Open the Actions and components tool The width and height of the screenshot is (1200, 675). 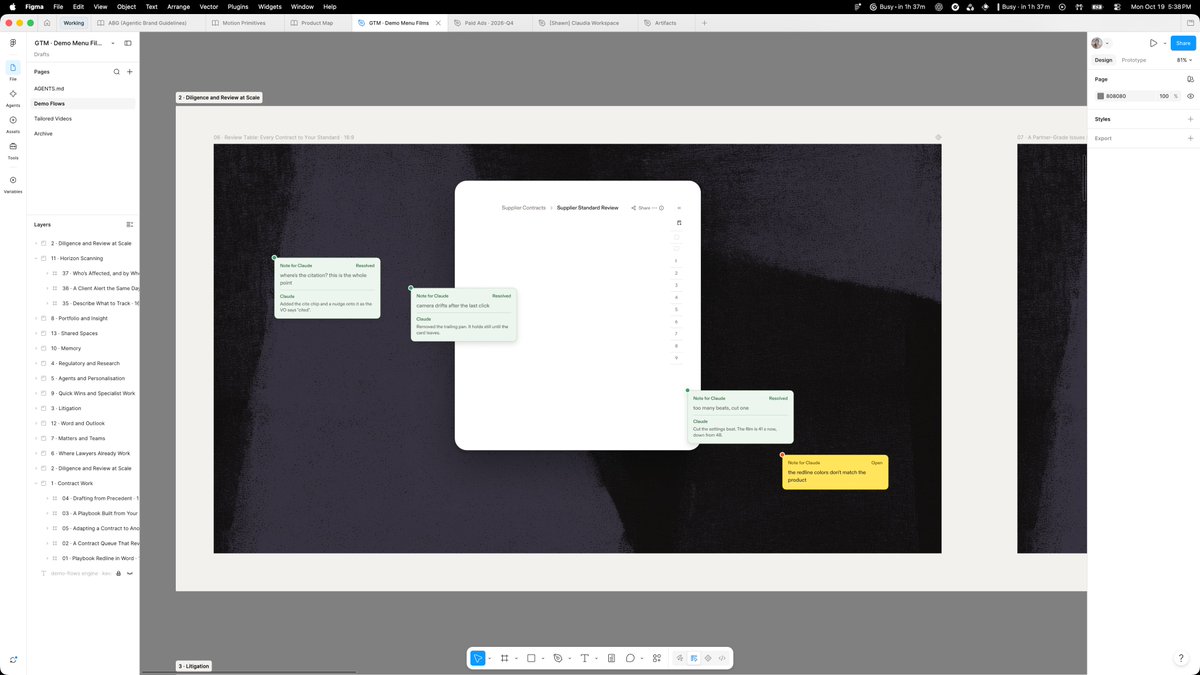657,658
